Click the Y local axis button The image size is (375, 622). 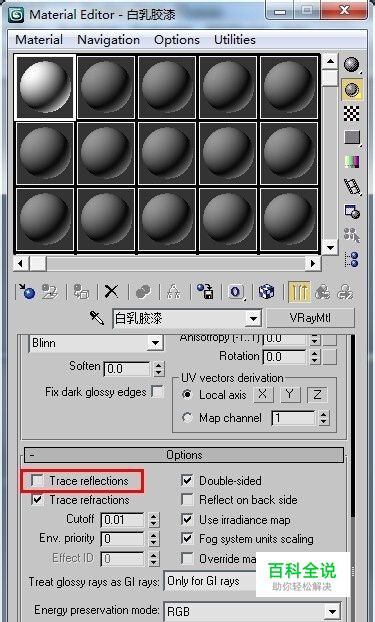click(x=290, y=395)
